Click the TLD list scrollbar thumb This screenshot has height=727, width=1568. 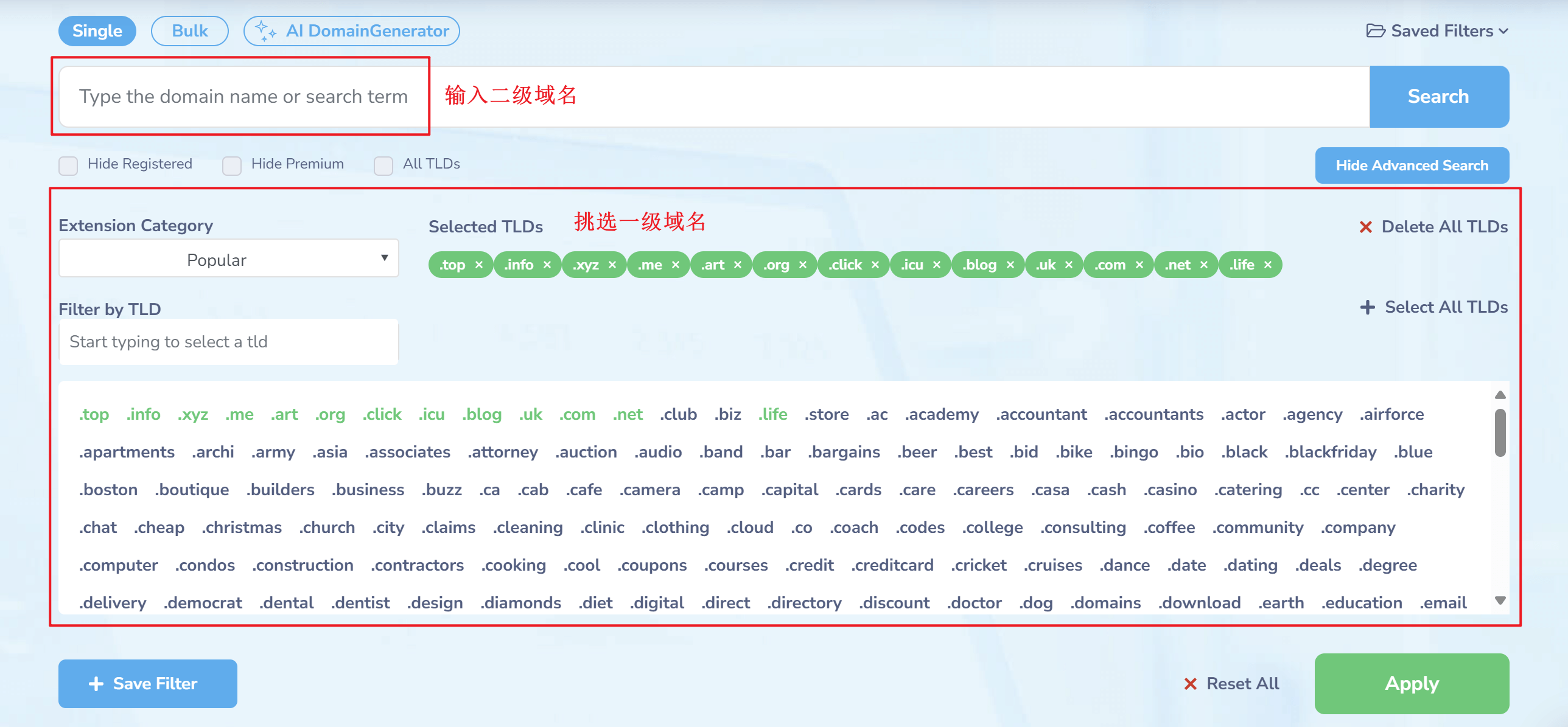coord(1500,433)
